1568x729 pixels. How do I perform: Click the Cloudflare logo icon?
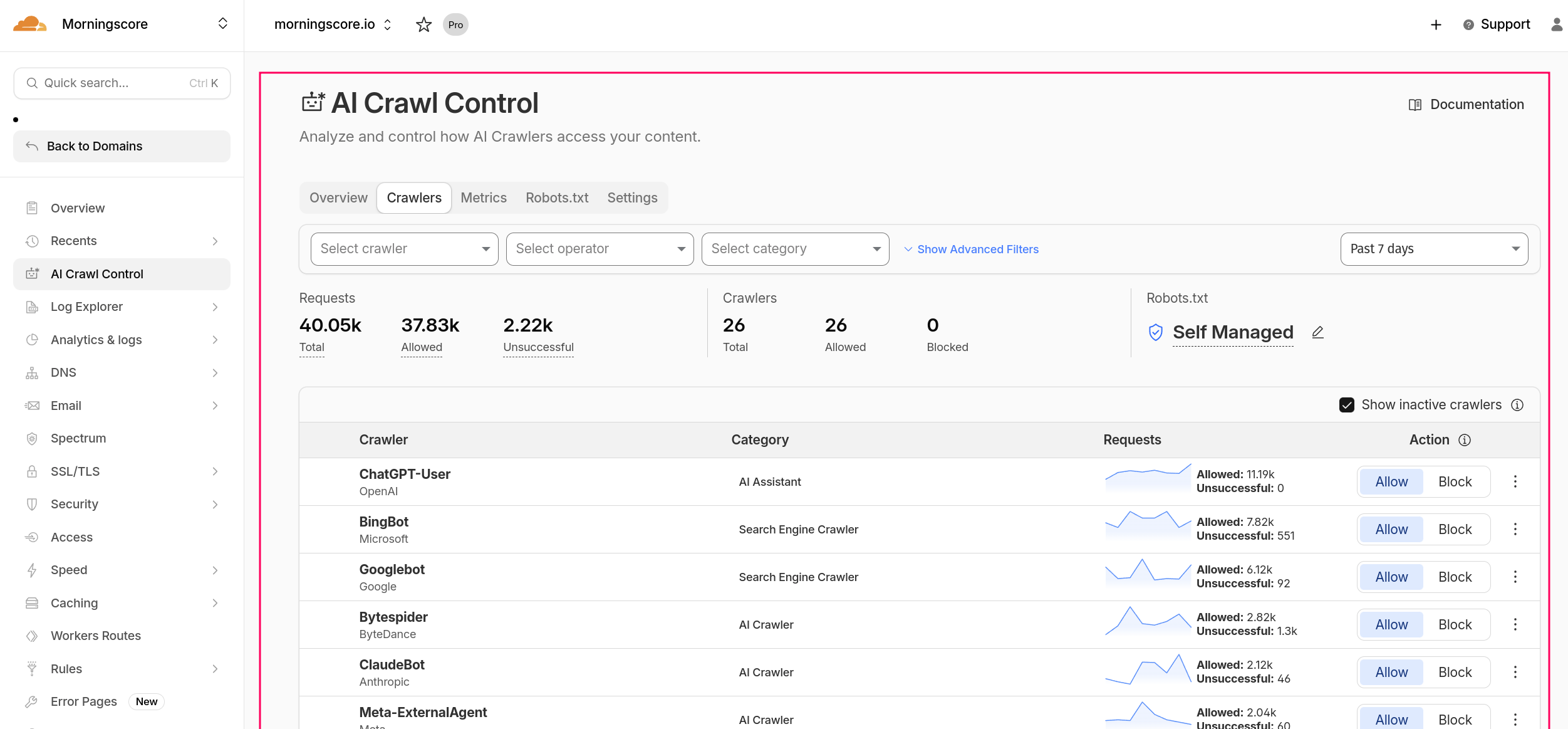click(x=29, y=24)
